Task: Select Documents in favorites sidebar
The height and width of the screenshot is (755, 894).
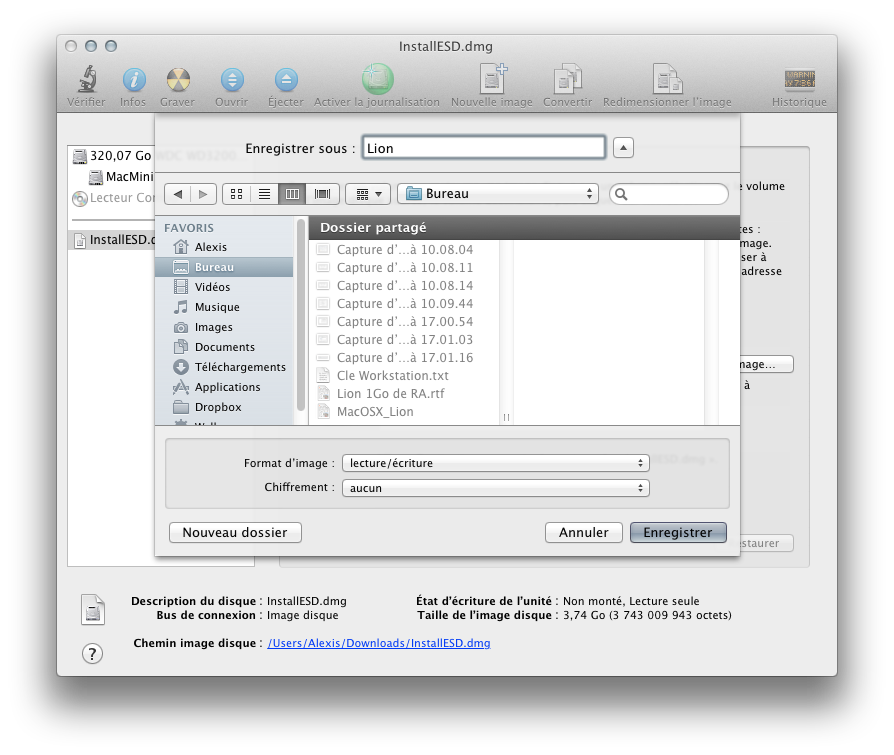Action: 224,347
